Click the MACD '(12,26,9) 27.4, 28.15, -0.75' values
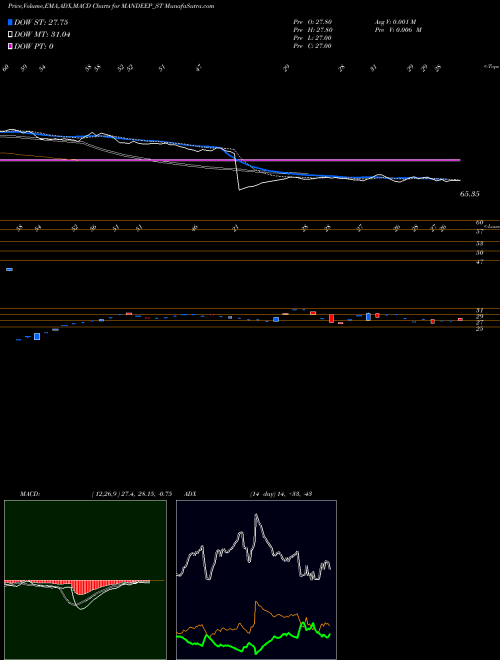 point(132,494)
